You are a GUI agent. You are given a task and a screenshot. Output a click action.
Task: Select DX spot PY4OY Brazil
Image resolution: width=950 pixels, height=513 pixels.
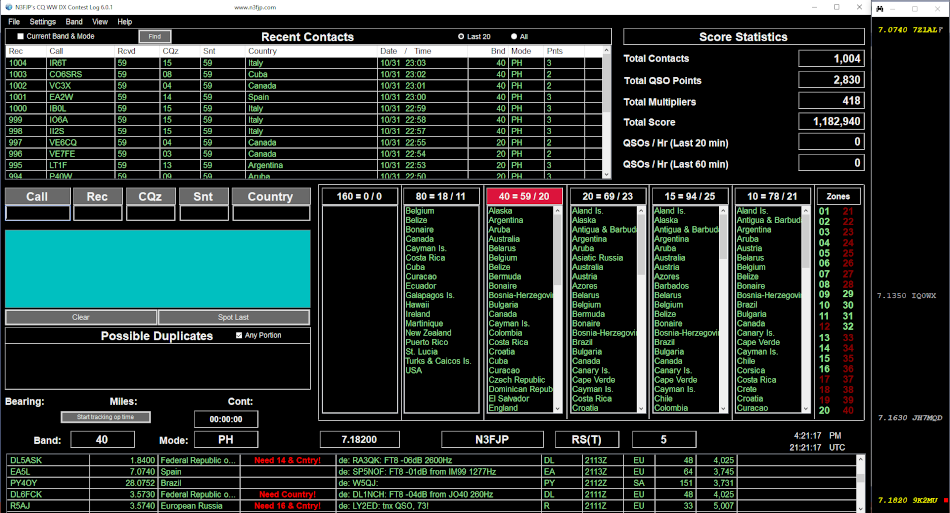[x=431, y=483]
